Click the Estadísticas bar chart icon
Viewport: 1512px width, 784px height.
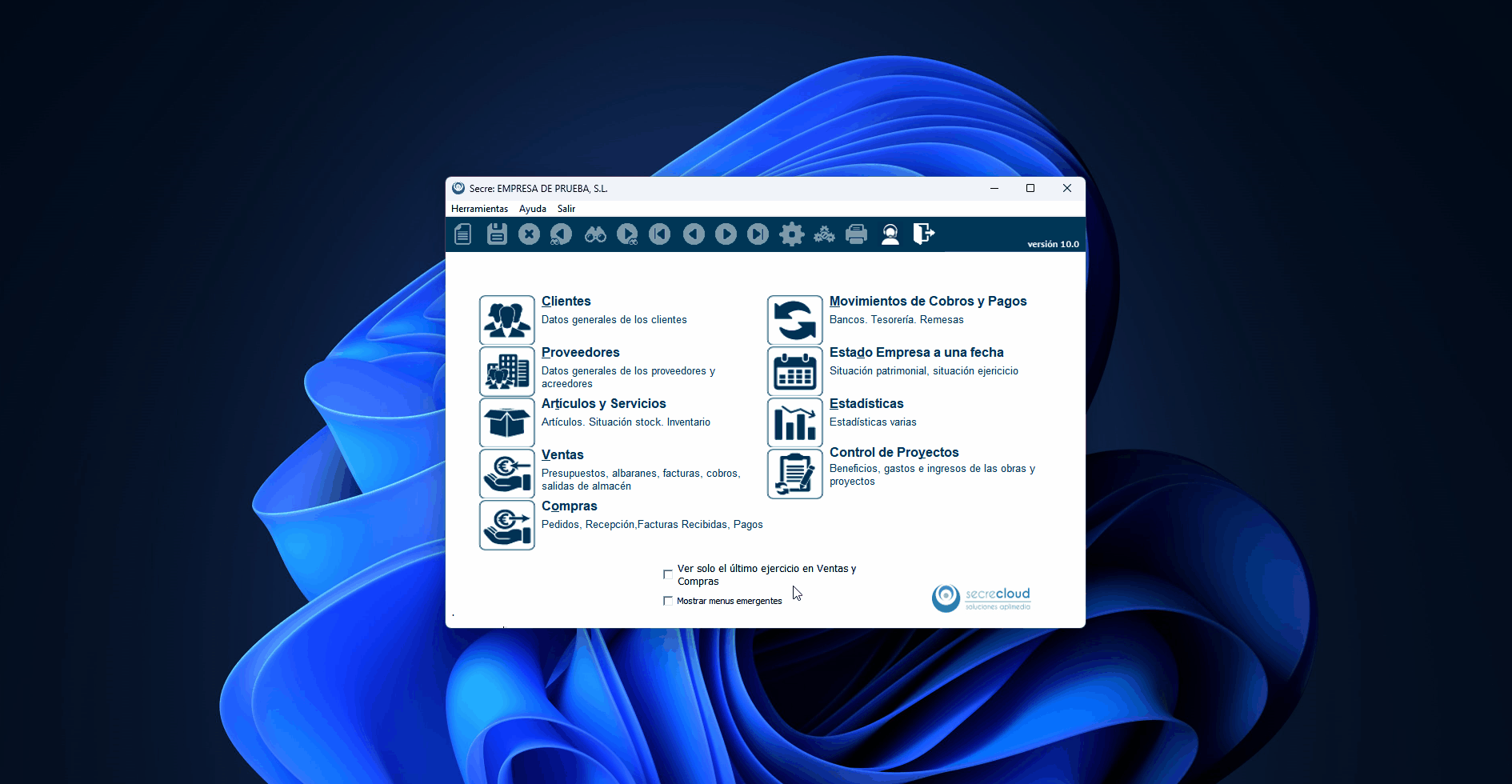coord(794,422)
